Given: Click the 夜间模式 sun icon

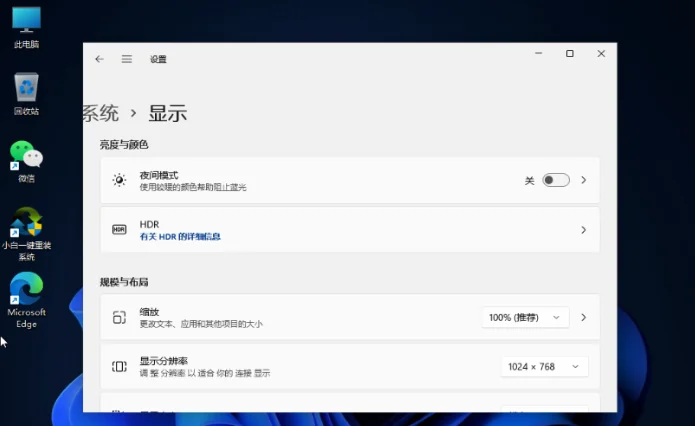Looking at the screenshot, I should (x=119, y=180).
